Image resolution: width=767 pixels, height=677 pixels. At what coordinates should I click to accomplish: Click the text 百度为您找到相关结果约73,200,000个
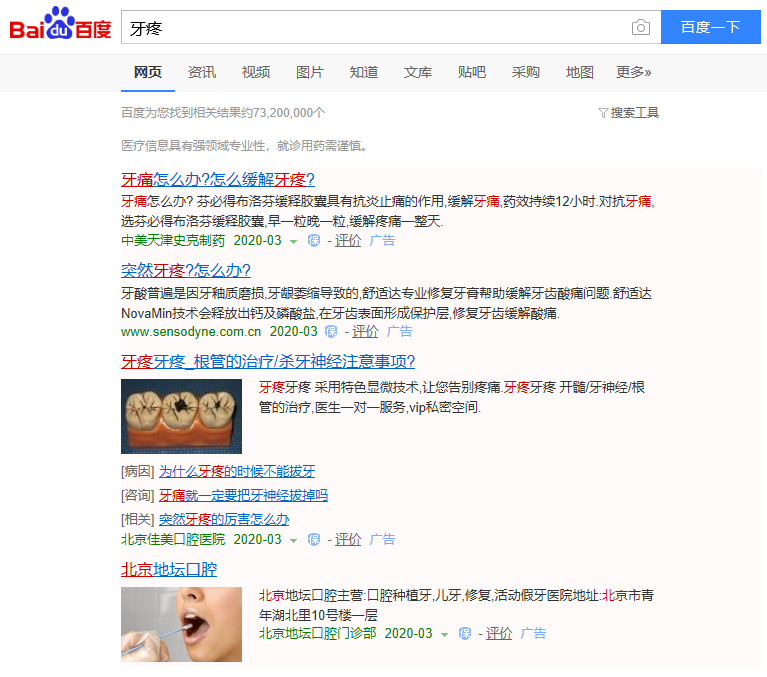coord(223,113)
